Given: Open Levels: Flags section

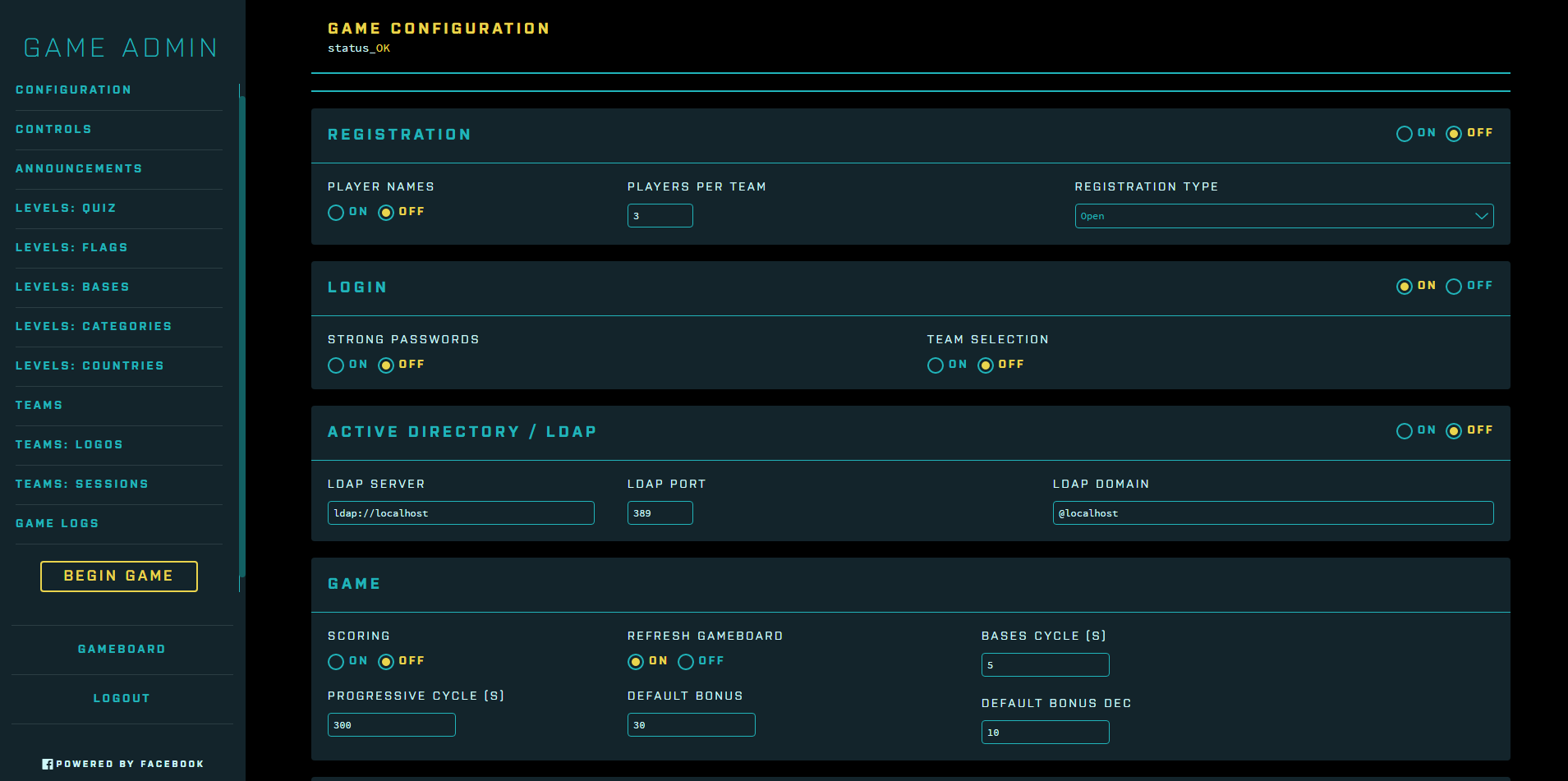Looking at the screenshot, I should (x=71, y=248).
